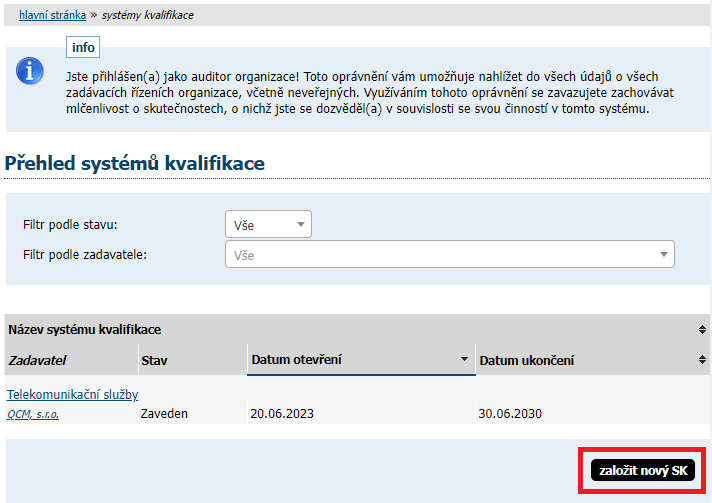Click the info tab label
712x503 pixels.
point(83,47)
